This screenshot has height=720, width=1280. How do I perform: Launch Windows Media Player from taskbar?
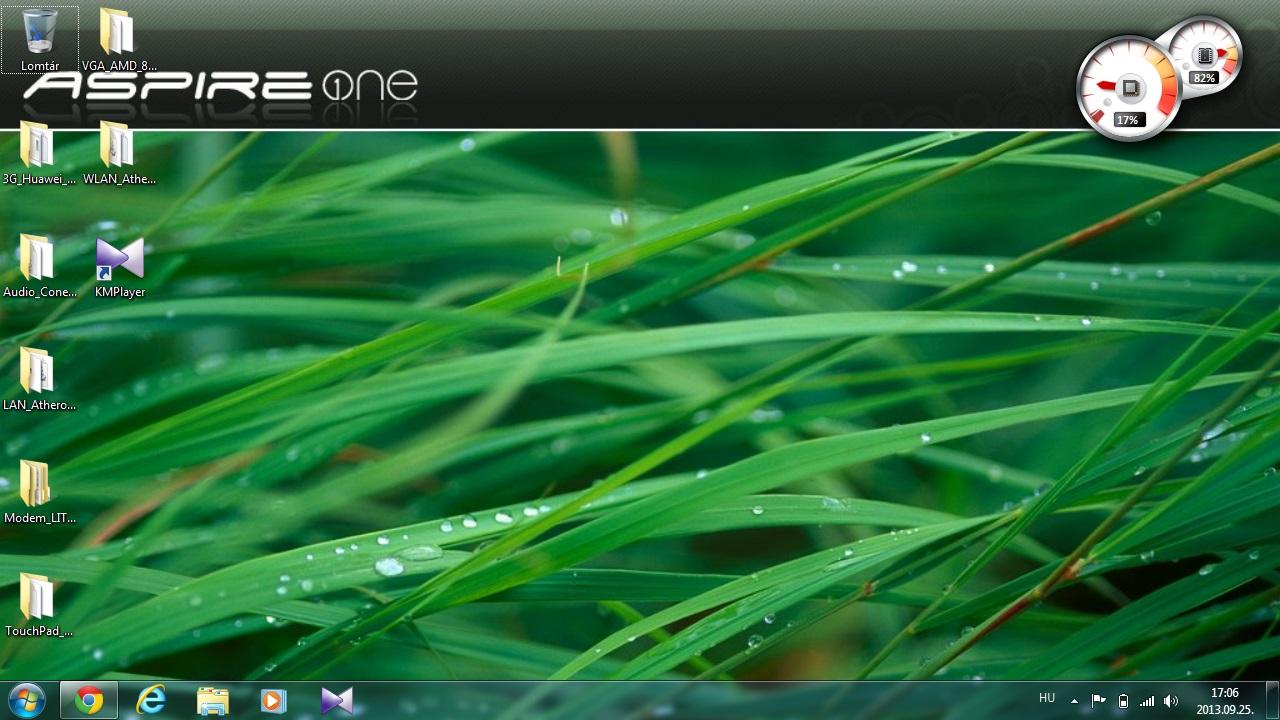(274, 701)
